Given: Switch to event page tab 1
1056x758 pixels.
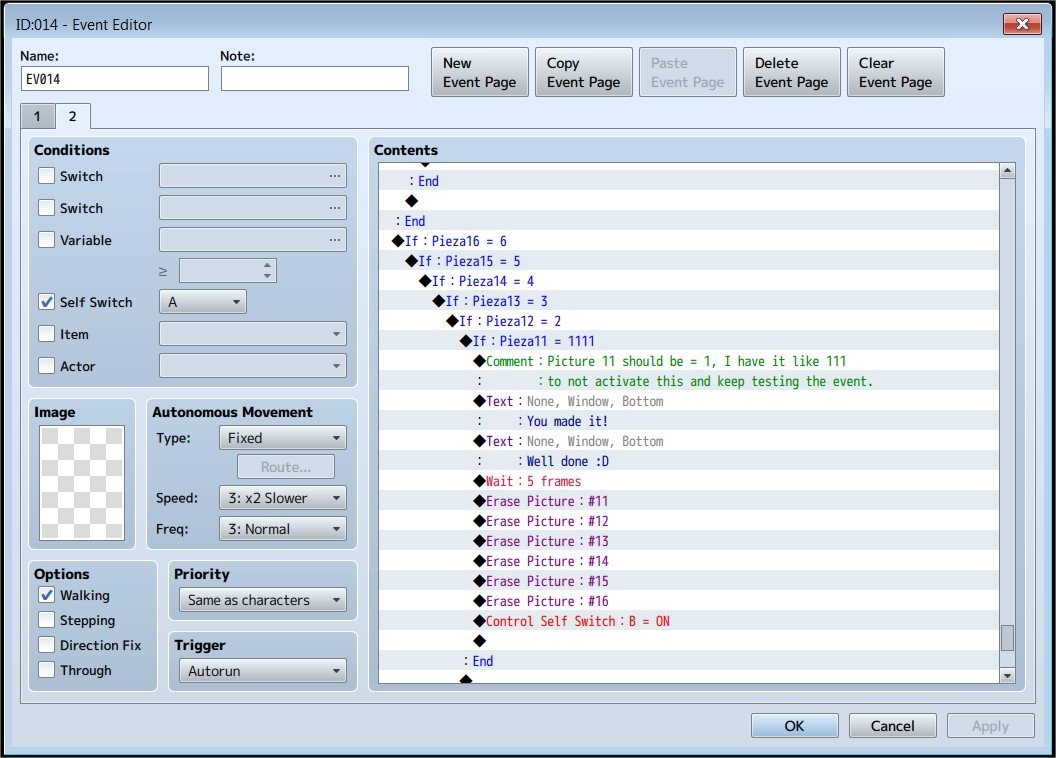Looking at the screenshot, I should tap(37, 116).
